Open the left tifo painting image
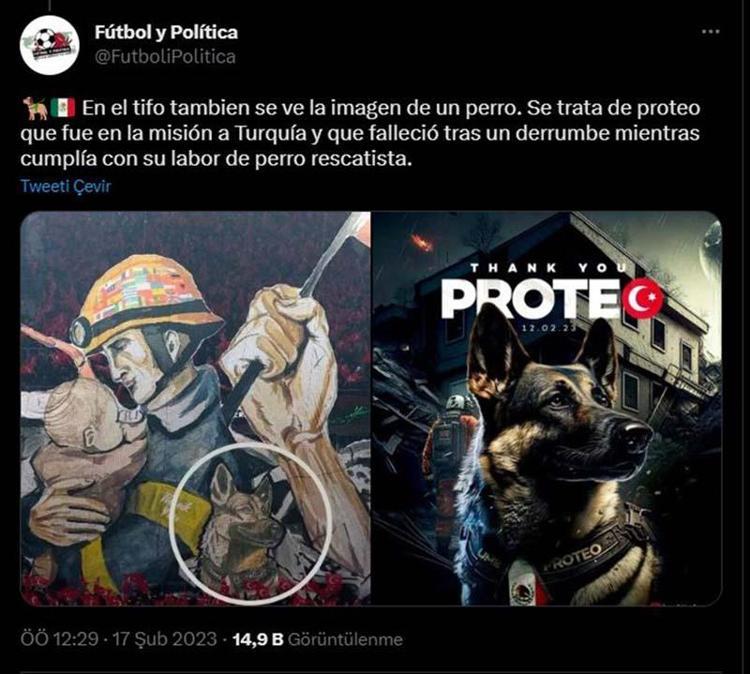 tap(196, 409)
